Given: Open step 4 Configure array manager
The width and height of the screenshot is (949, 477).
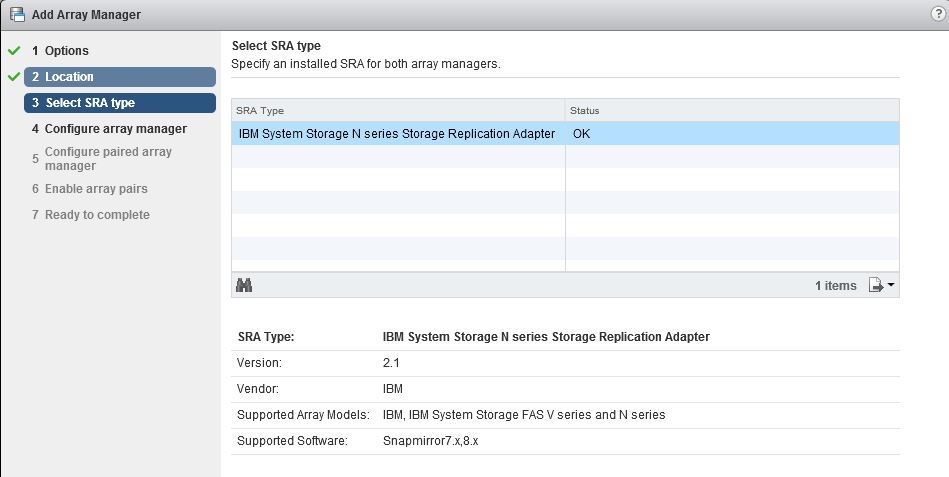Looking at the screenshot, I should pyautogui.click(x=109, y=129).
